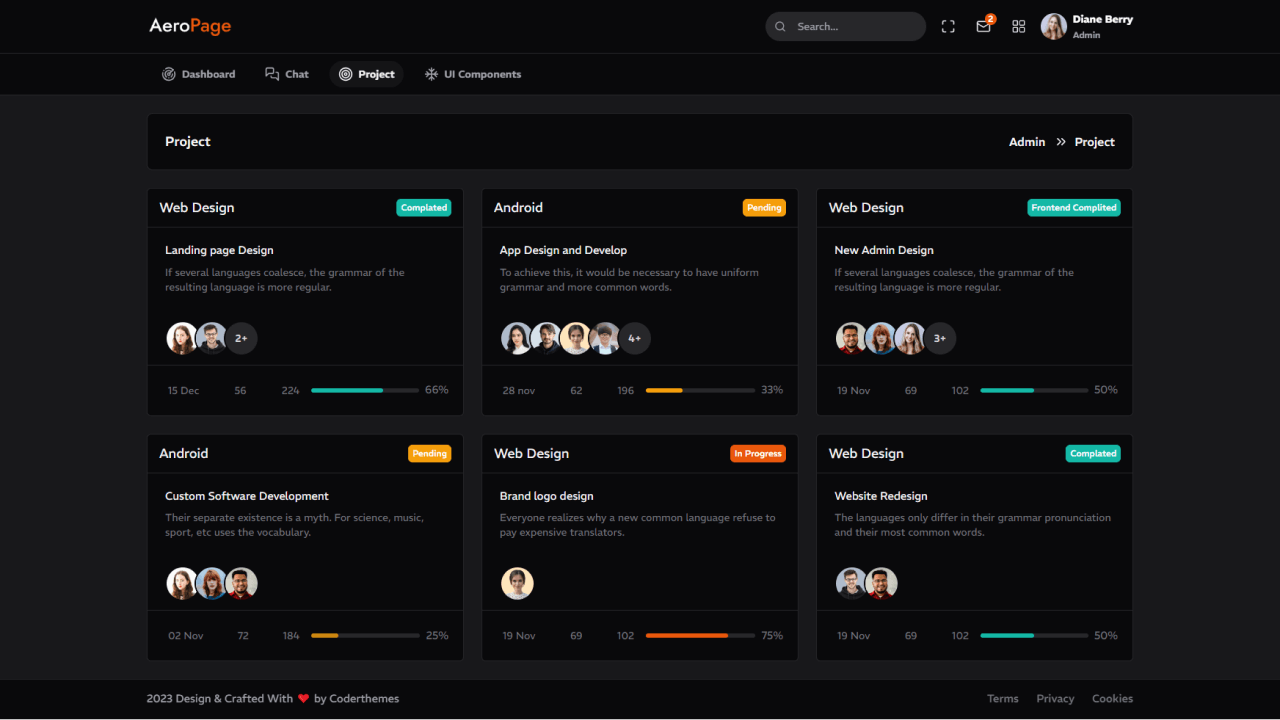This screenshot has height=720, width=1280.
Task: Click the In Progress status badge
Action: click(x=757, y=454)
